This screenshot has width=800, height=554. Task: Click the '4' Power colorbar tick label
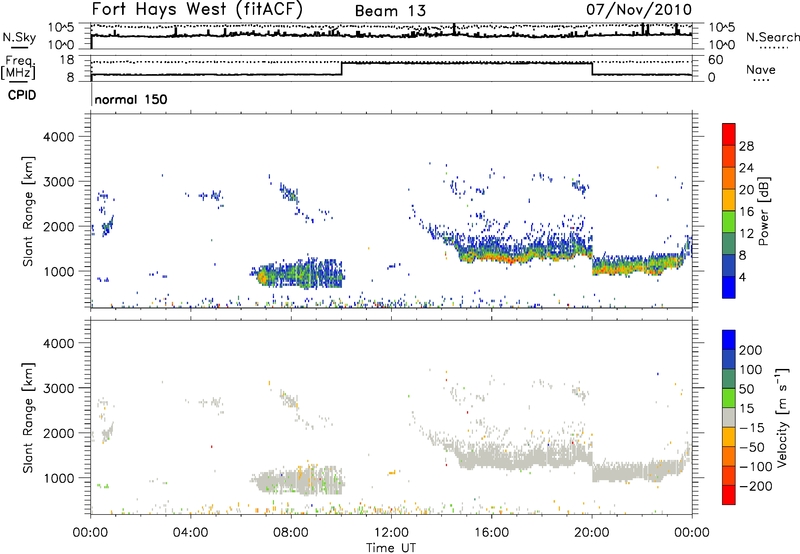click(x=743, y=278)
